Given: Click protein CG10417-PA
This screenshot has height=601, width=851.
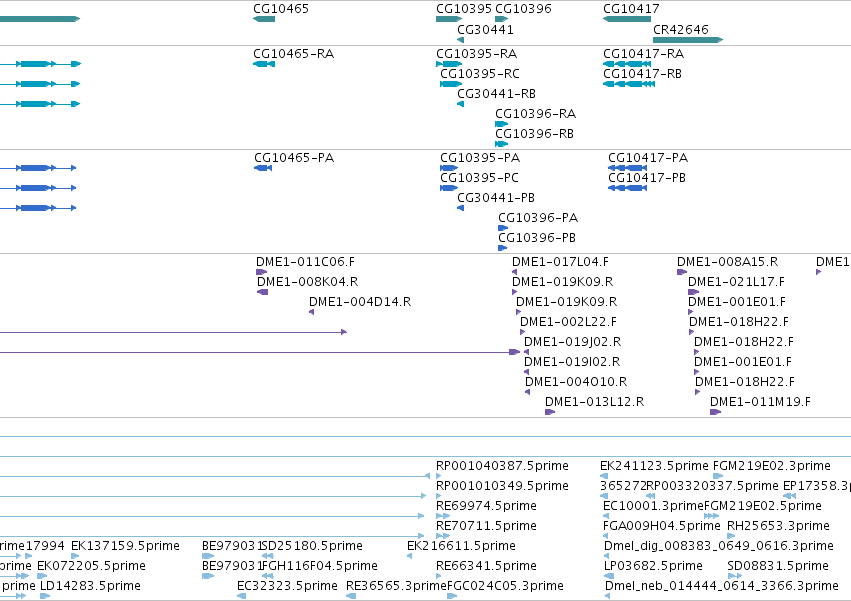Looking at the screenshot, I should (x=648, y=158).
